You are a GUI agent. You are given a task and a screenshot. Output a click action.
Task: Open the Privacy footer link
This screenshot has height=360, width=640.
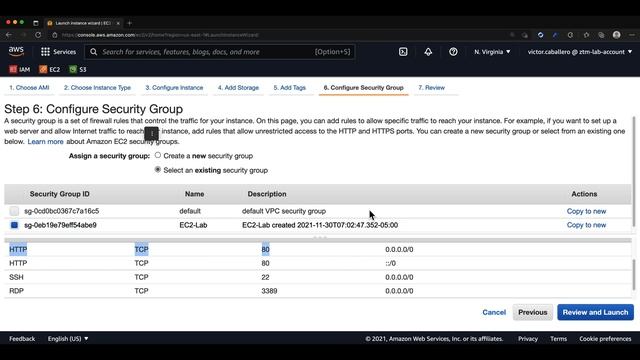tap(528, 339)
